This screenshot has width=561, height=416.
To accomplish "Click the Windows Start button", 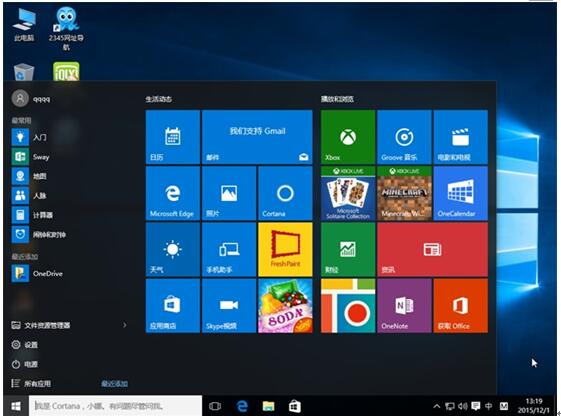I will coord(15,406).
